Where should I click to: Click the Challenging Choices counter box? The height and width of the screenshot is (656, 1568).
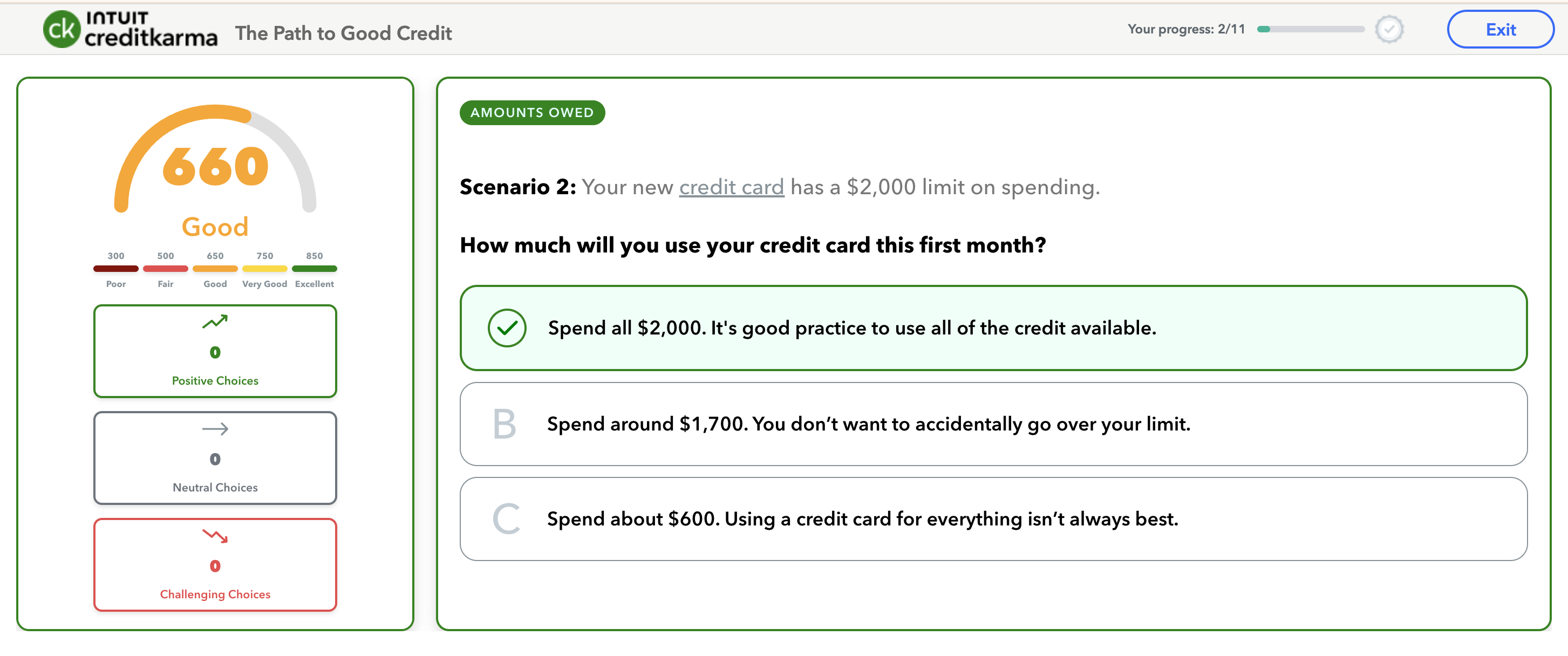pyautogui.click(x=214, y=565)
